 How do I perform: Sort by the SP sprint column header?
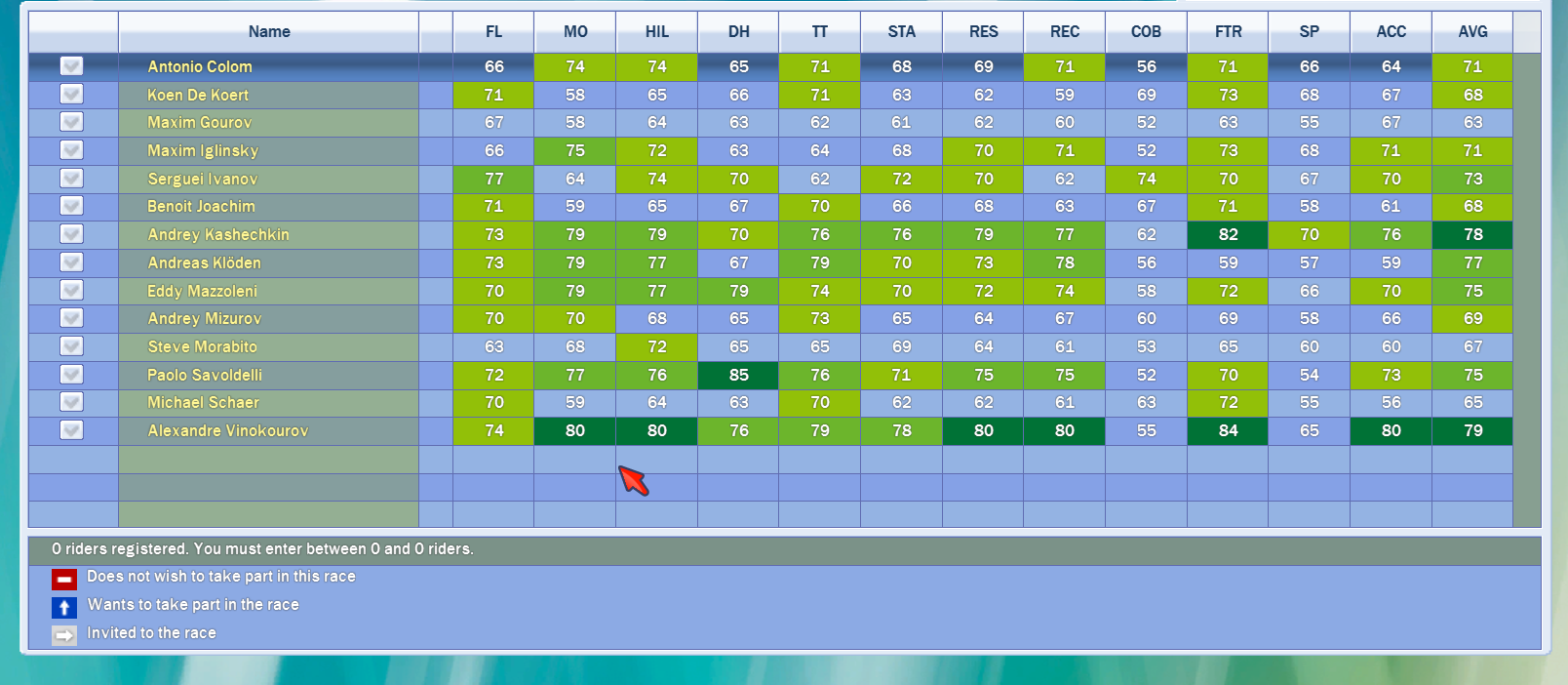(x=1309, y=32)
